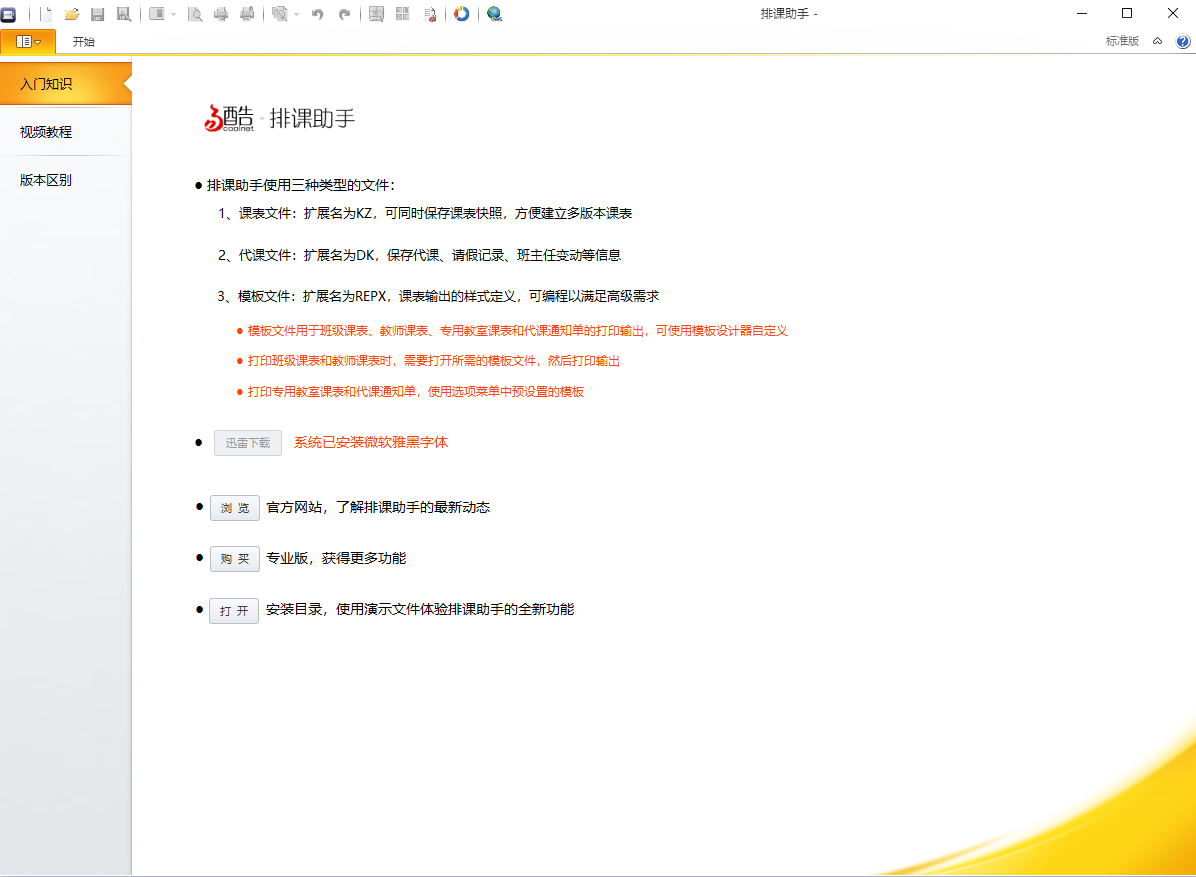Click 购买 to buy the professional version

click(x=234, y=559)
